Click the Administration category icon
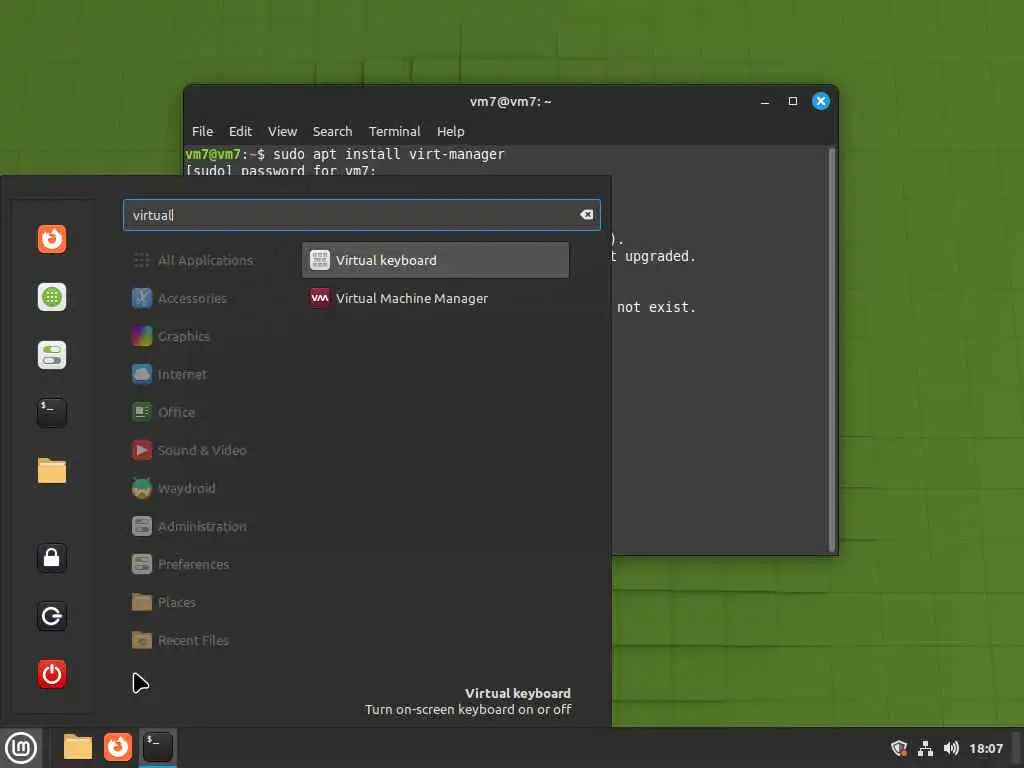 pyautogui.click(x=142, y=526)
